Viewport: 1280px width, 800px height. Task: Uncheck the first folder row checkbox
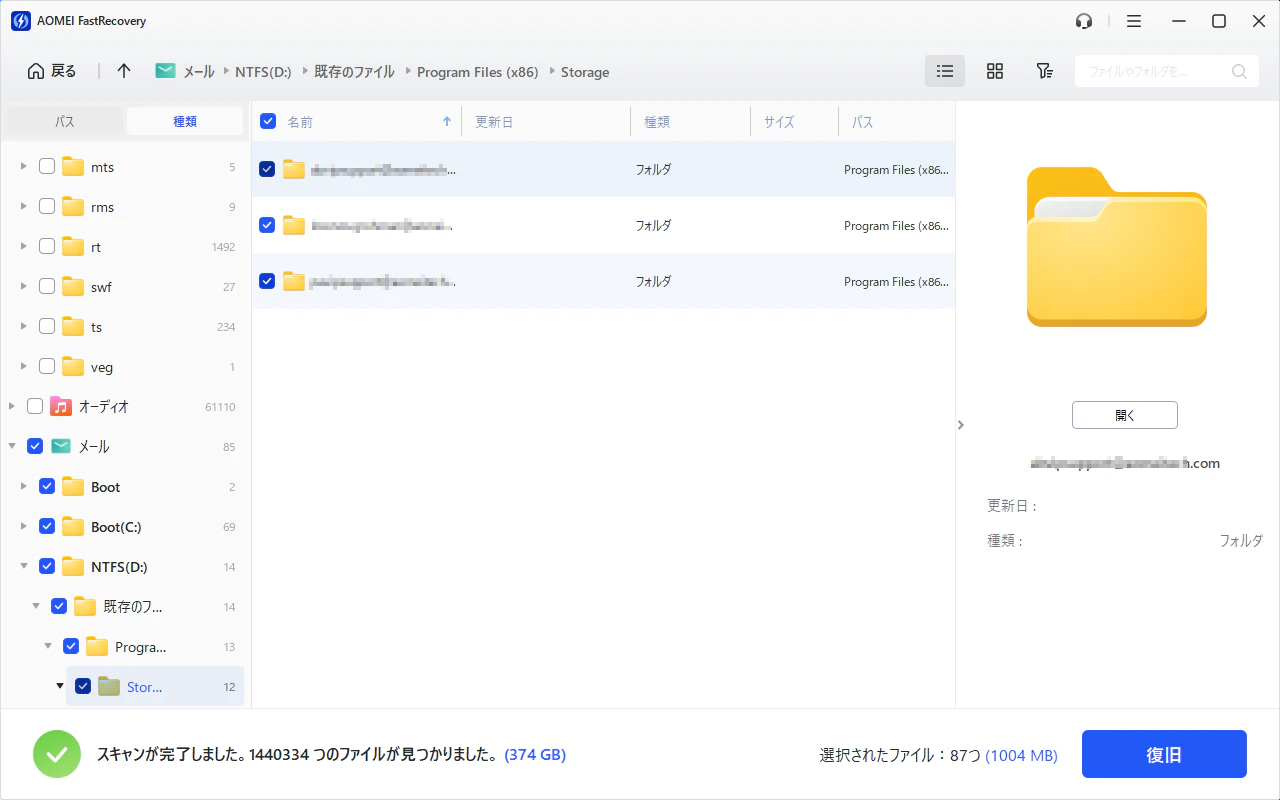(267, 169)
